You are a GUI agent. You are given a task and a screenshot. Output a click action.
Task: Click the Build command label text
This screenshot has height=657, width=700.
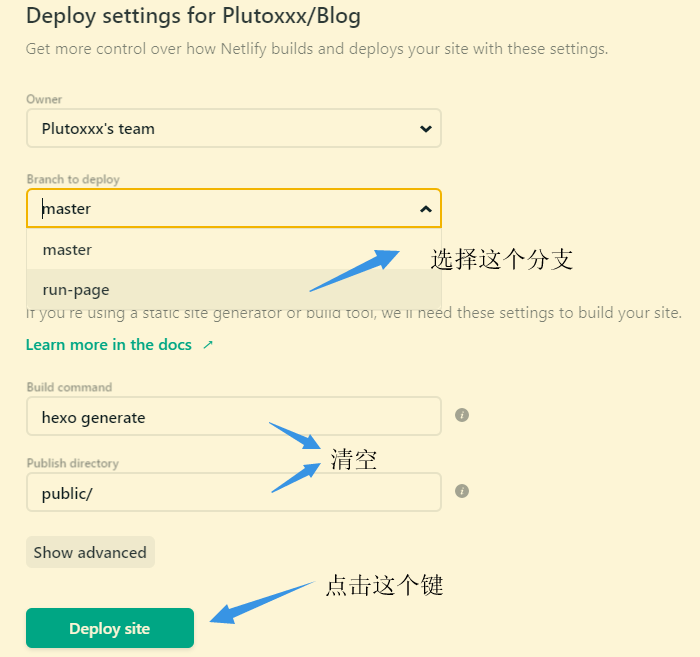(69, 387)
